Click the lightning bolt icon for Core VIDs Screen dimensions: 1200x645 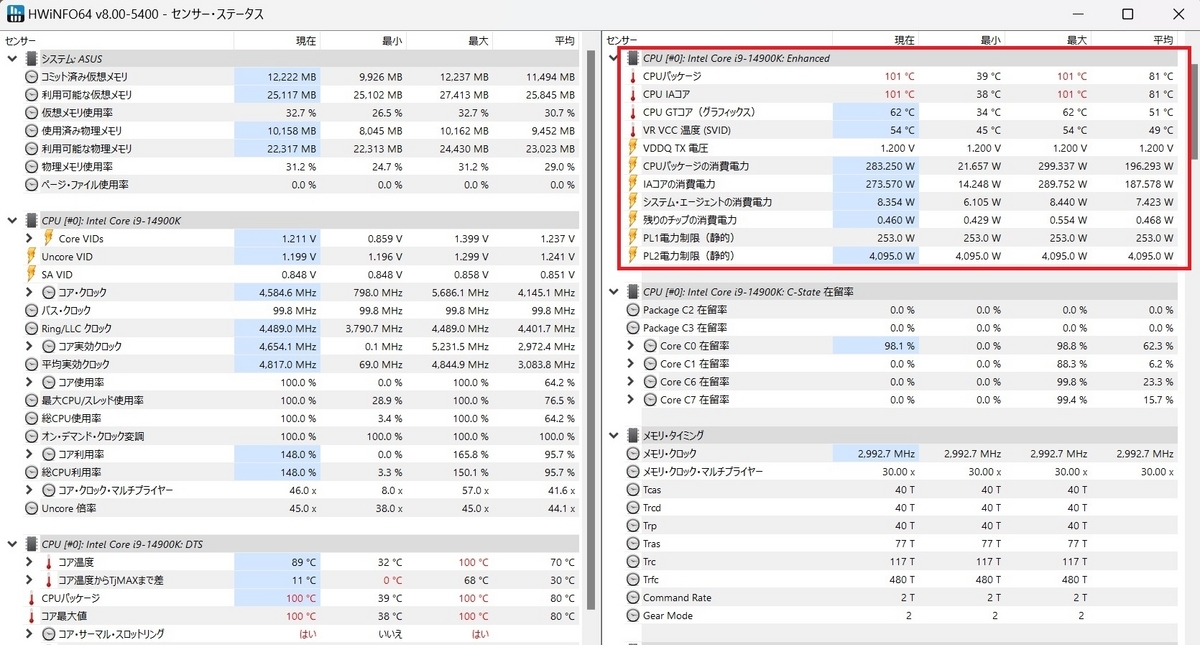(49, 239)
